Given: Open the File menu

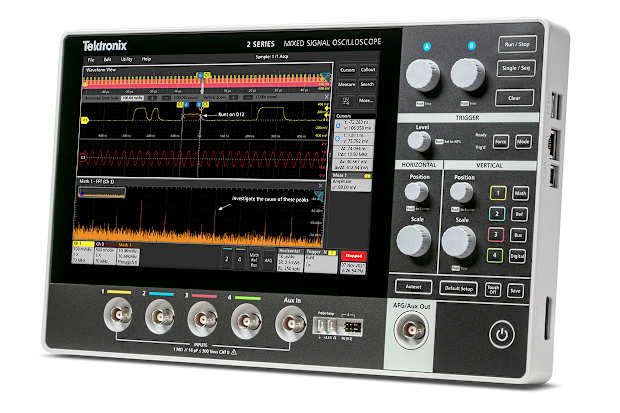Looking at the screenshot, I should point(91,60).
